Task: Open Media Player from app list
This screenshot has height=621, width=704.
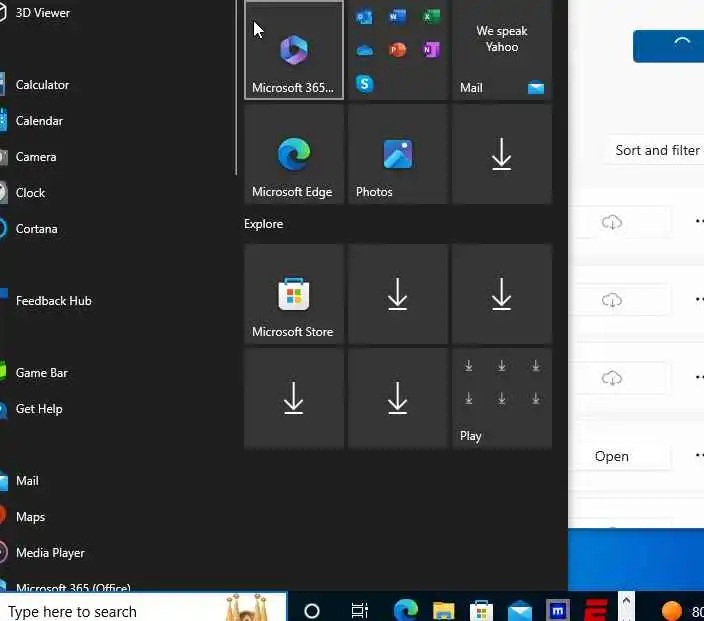Action: pos(50,553)
